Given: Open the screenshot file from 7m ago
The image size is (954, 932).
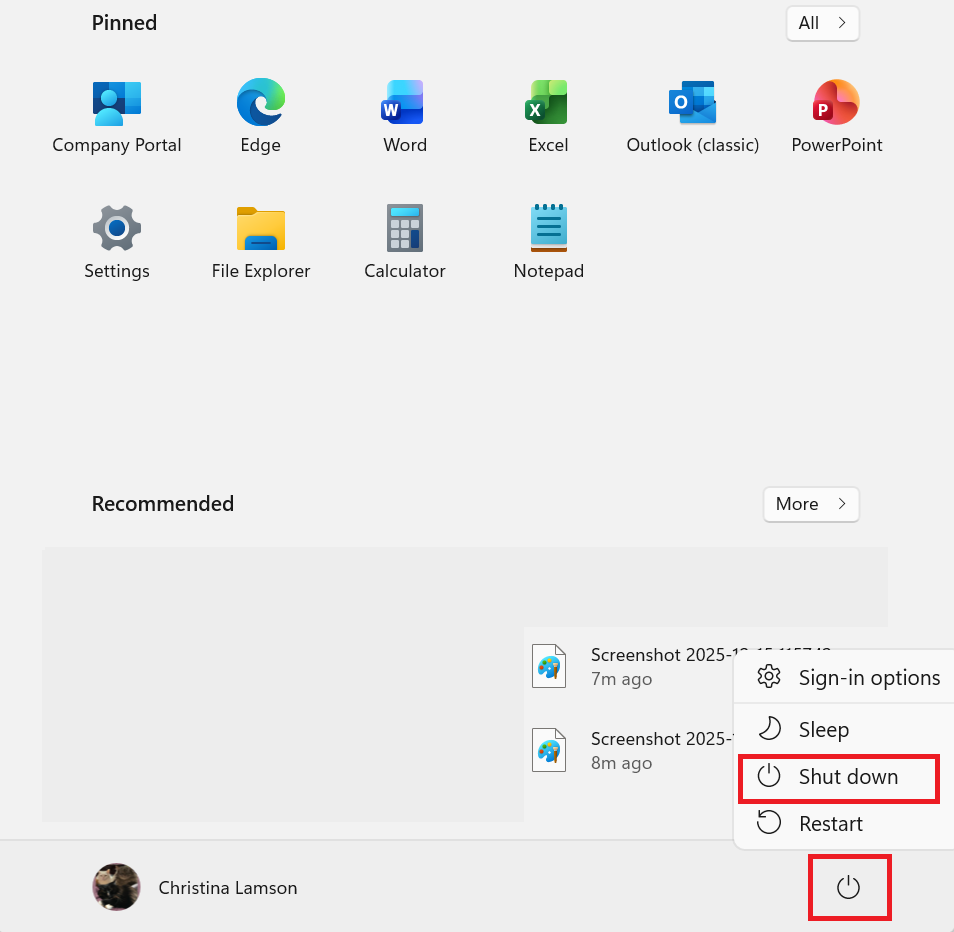Looking at the screenshot, I should point(630,666).
